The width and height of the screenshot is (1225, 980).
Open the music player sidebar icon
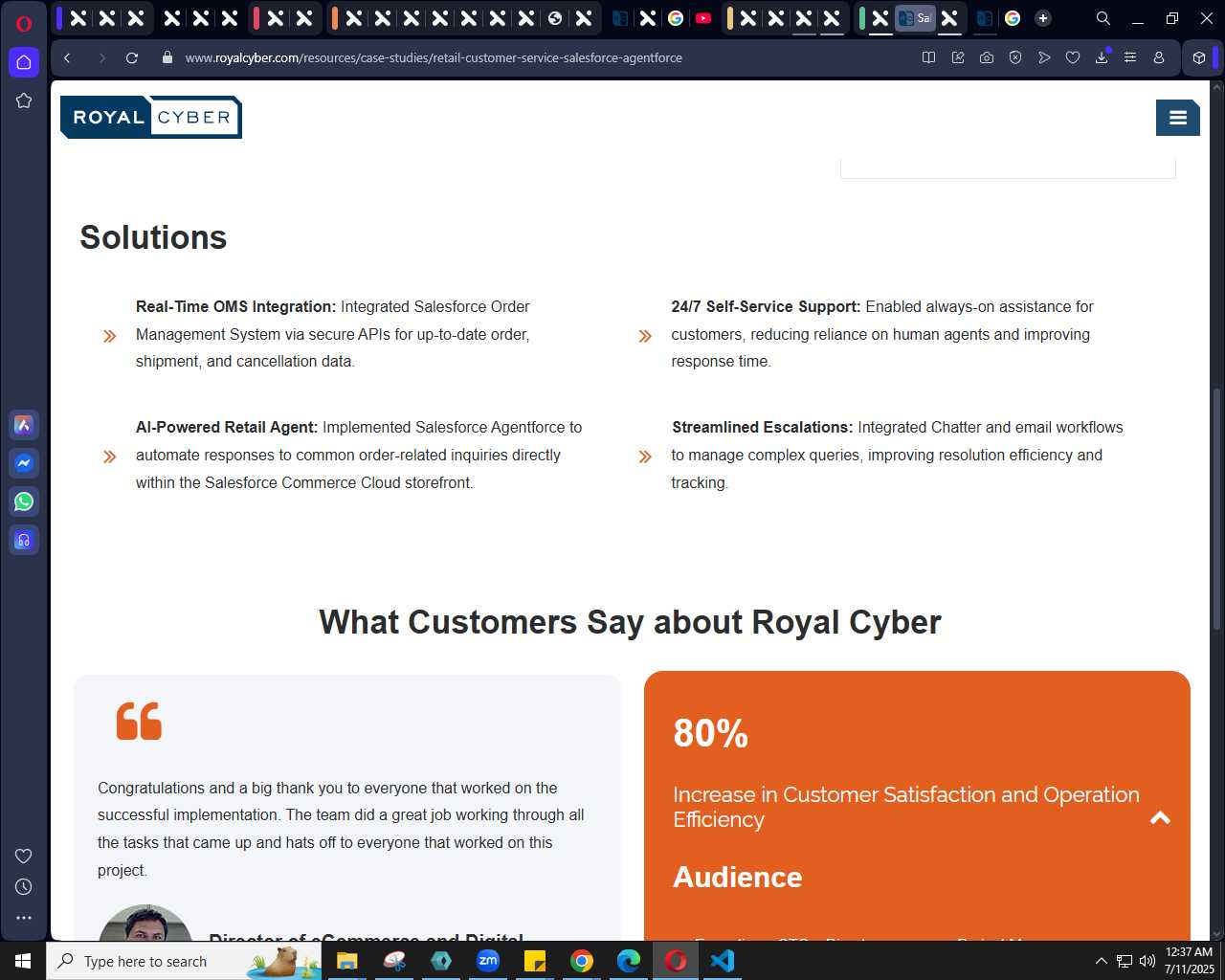[x=24, y=540]
